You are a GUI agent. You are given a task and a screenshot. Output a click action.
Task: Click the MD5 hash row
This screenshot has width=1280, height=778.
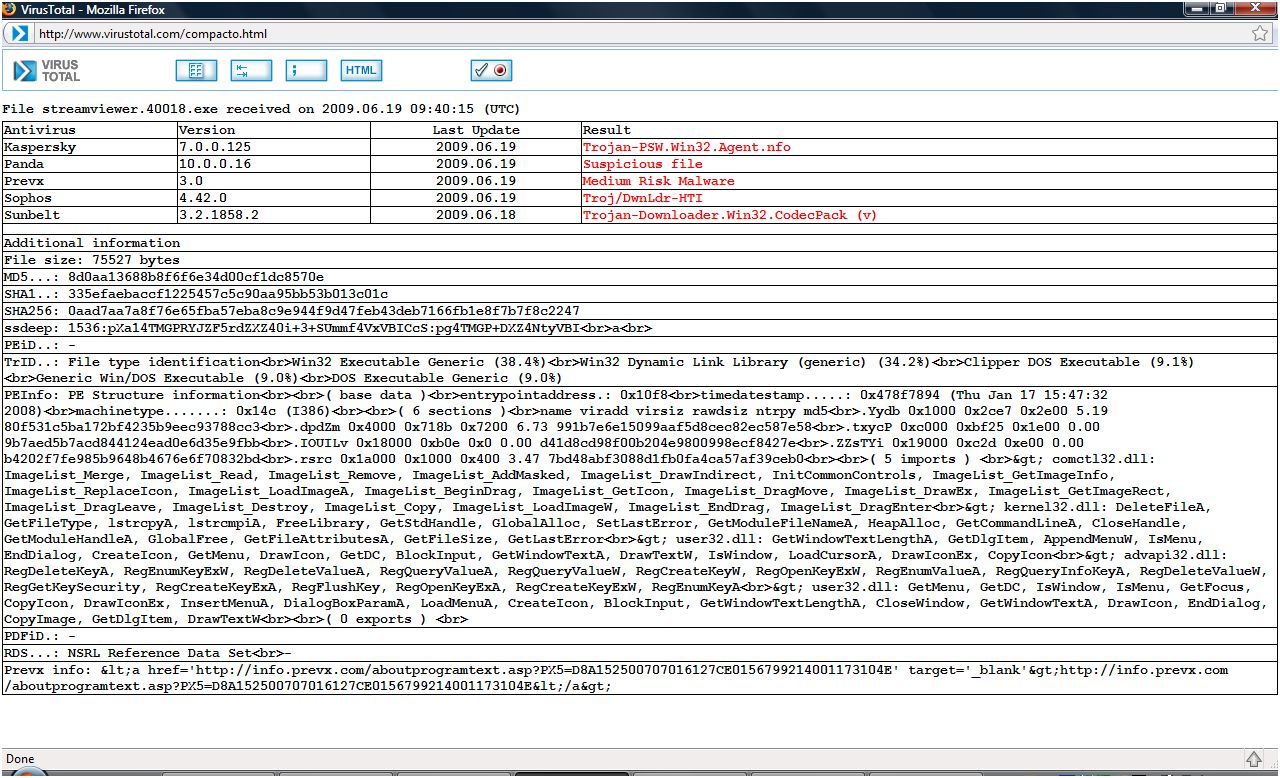coord(640,277)
